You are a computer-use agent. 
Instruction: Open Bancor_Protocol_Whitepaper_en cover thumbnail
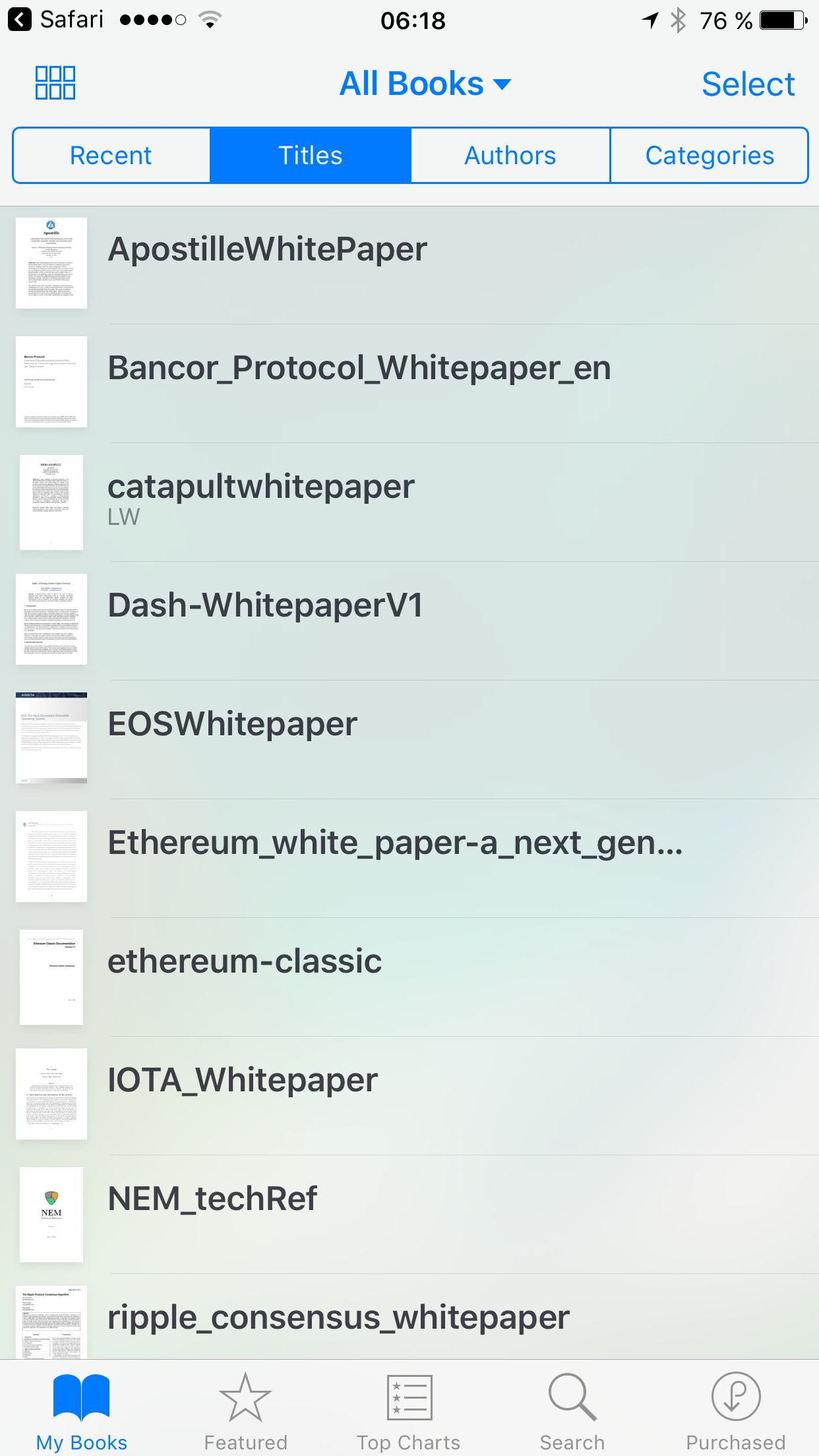pos(51,382)
